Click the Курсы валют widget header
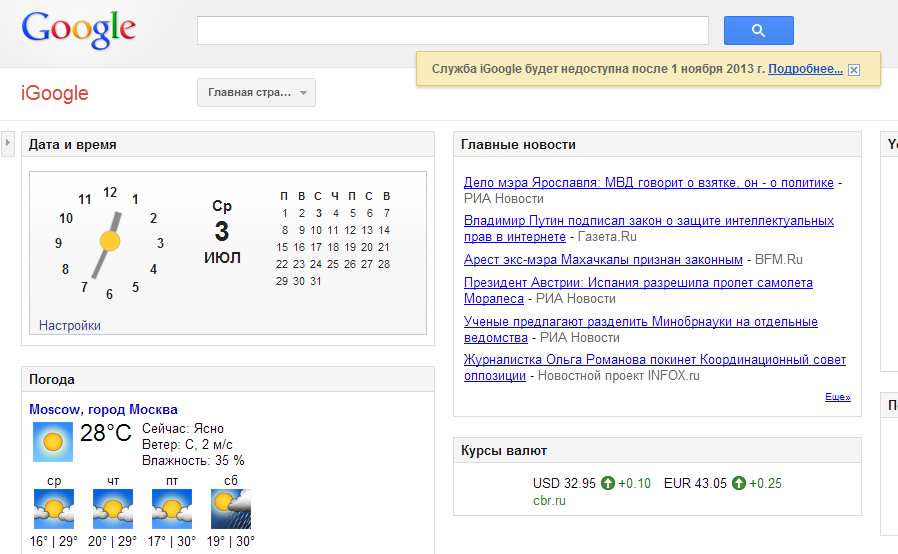The image size is (898, 554). coord(657,450)
